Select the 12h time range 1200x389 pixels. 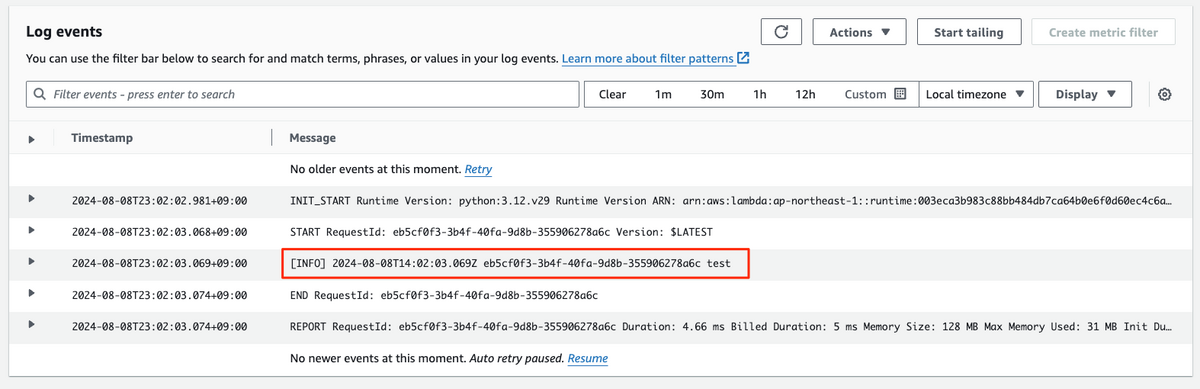click(805, 94)
